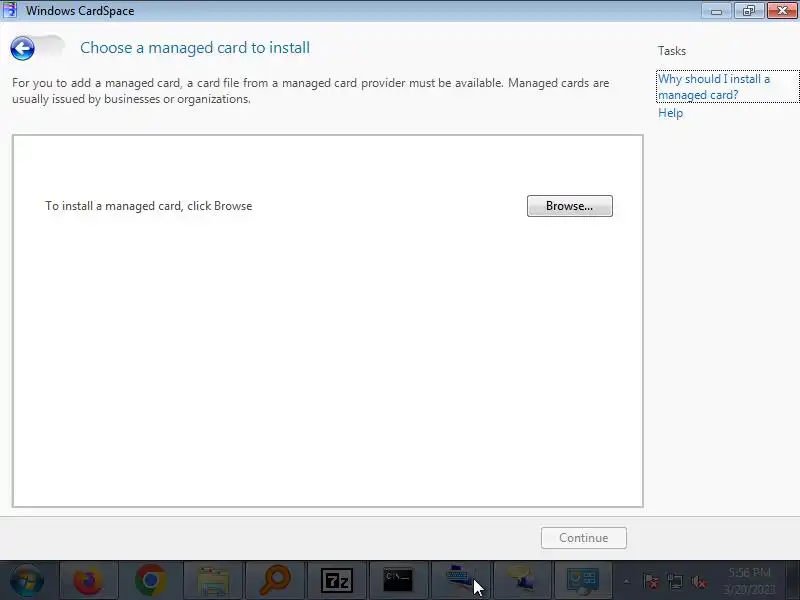The width and height of the screenshot is (800, 600).
Task: Click the 'To install a managed card, click Browse' text
Action: (x=148, y=206)
